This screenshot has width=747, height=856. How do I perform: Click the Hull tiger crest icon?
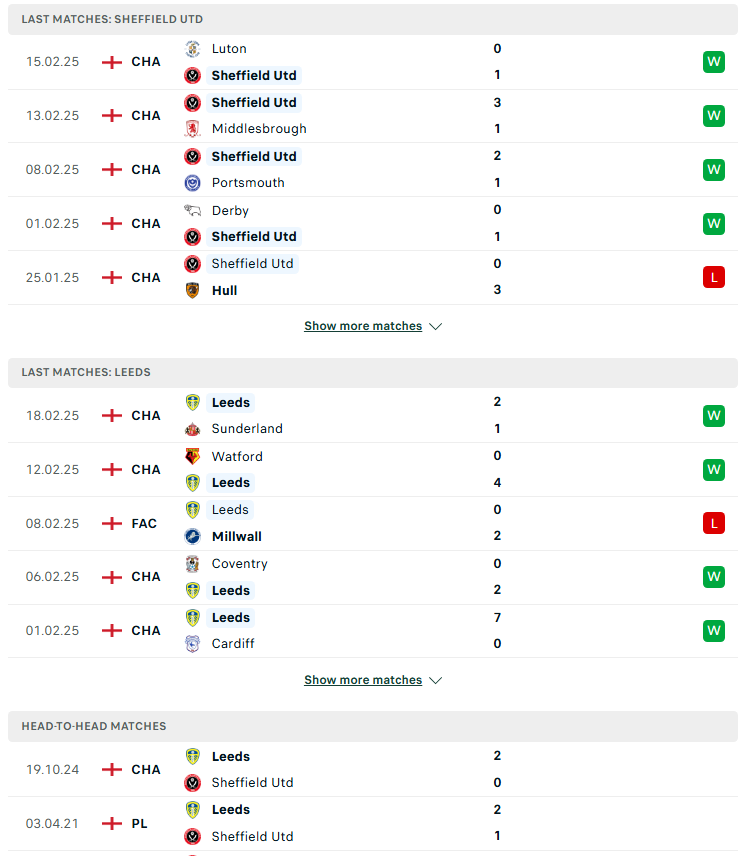point(192,290)
